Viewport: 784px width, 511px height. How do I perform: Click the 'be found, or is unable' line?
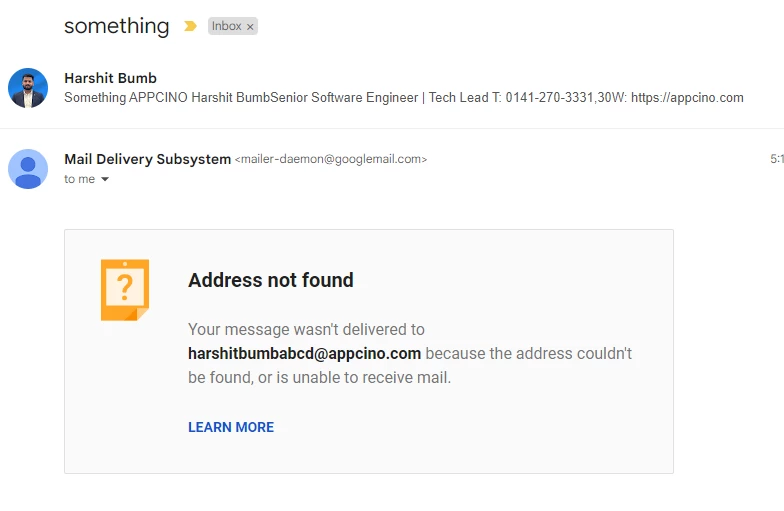point(319,378)
